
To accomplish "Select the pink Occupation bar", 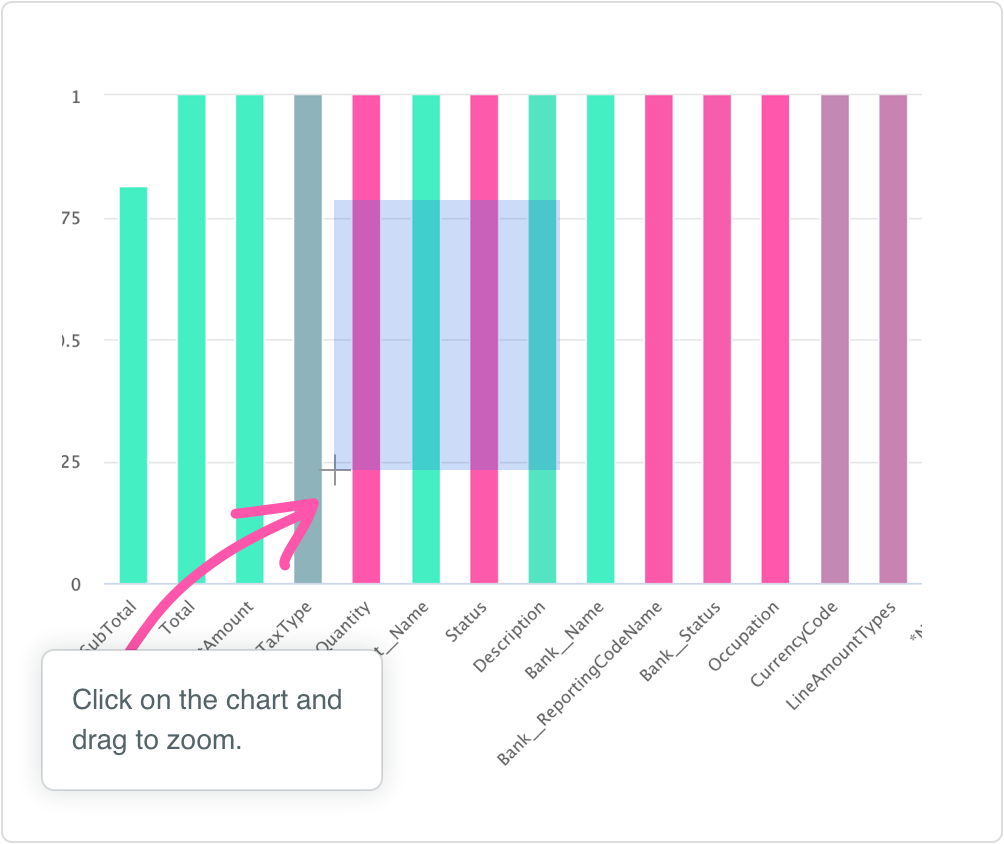I will pyautogui.click(x=775, y=339).
